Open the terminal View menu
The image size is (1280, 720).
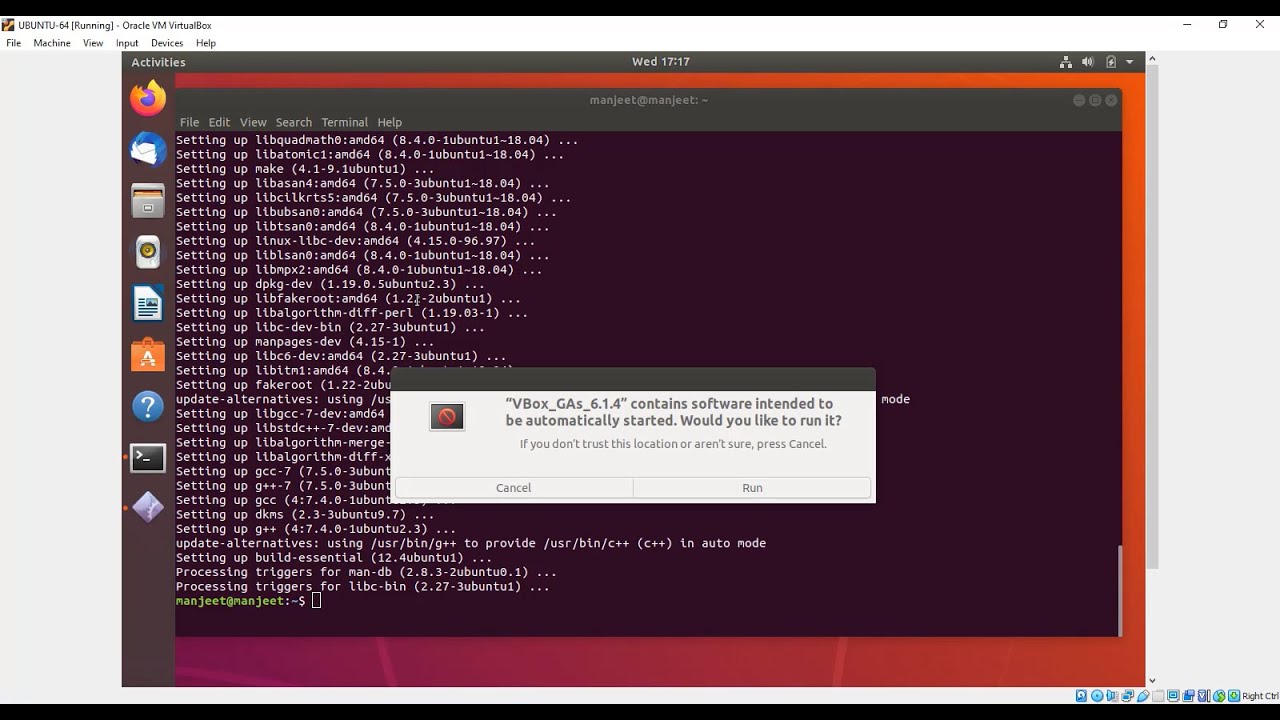253,122
